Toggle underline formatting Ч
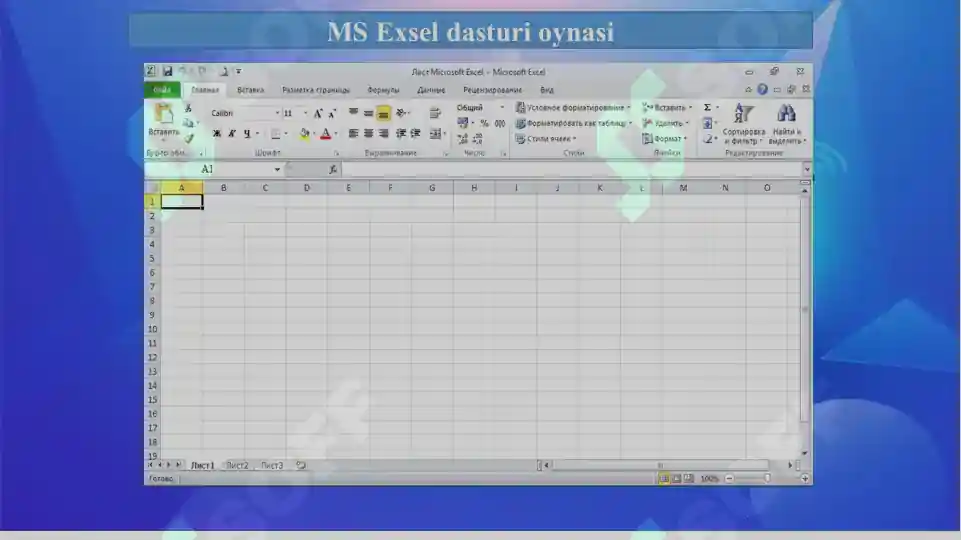961x540 pixels. [247, 134]
